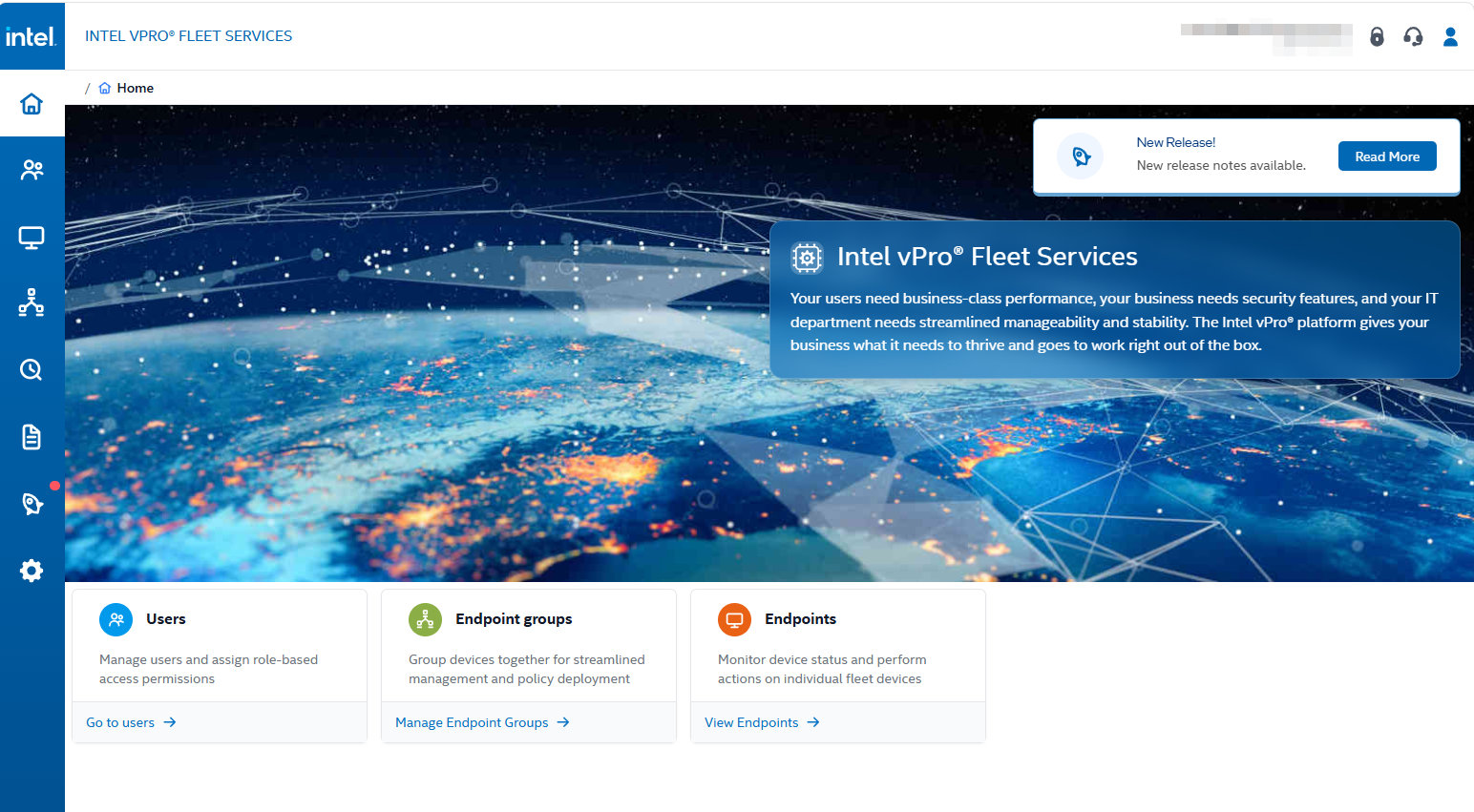
Task: Click the arrow next to Manage Endpoint Groups
Action: (x=563, y=722)
